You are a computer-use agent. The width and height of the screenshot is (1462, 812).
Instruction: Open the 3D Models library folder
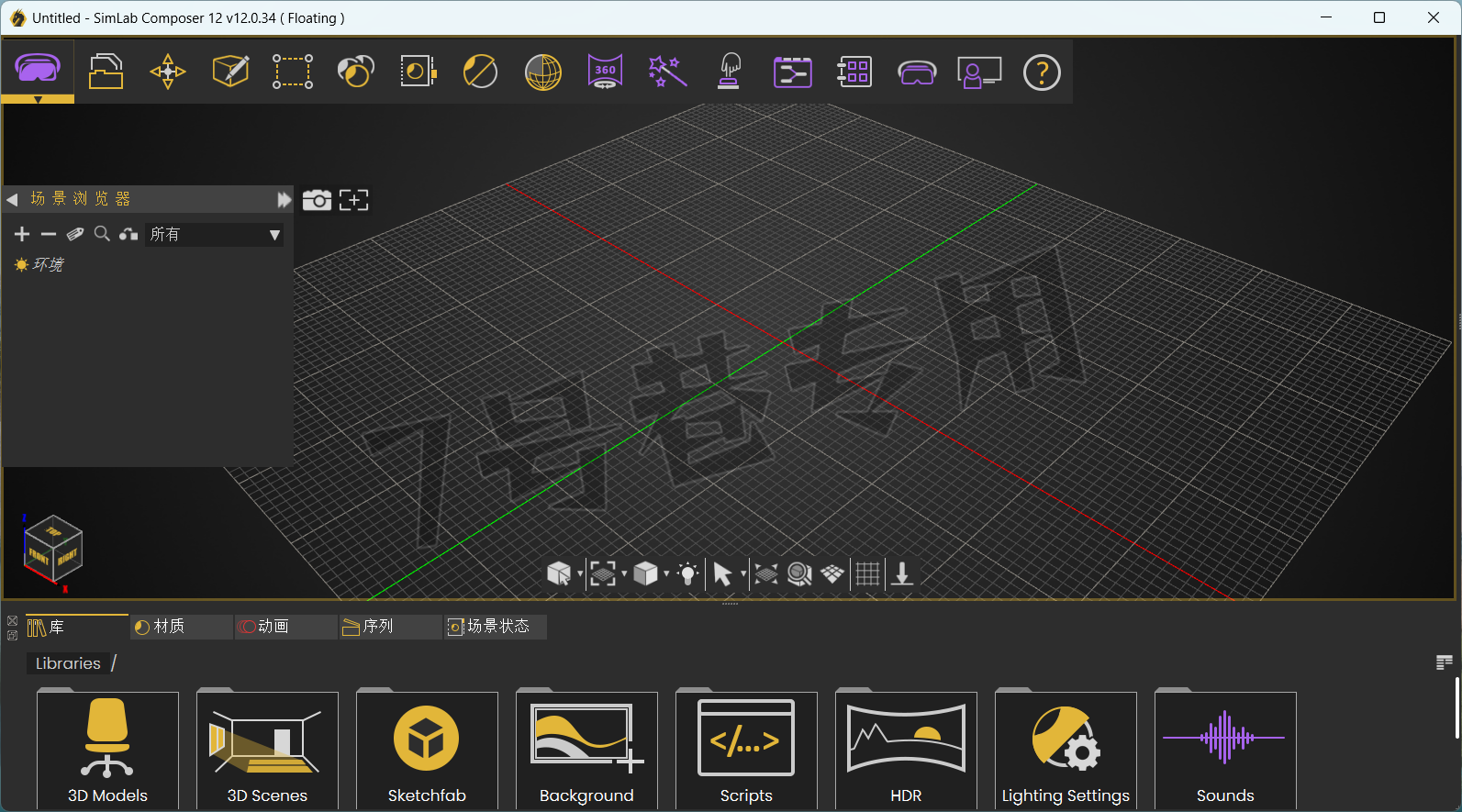tap(107, 750)
